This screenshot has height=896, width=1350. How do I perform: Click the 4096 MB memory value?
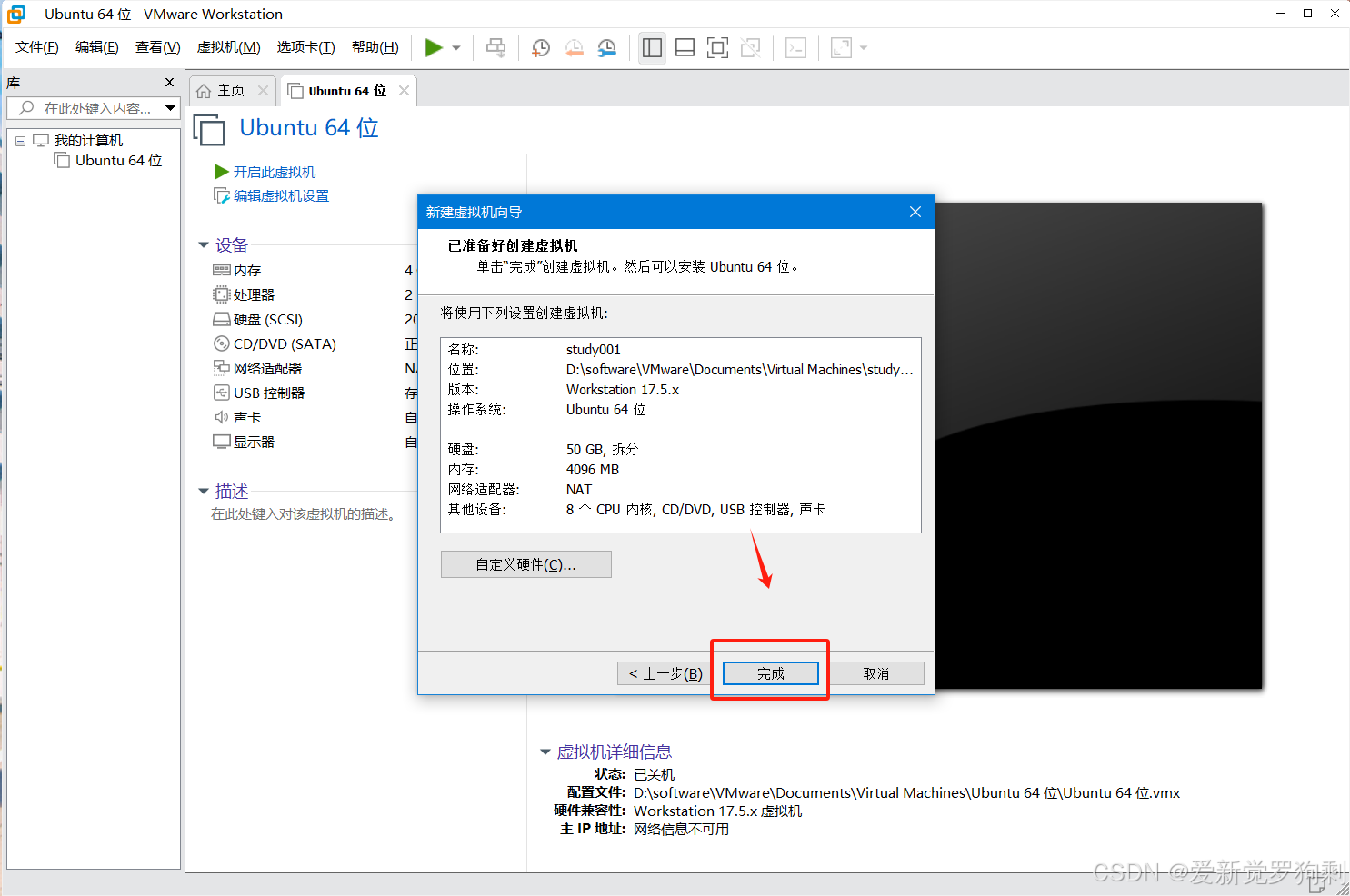coord(593,470)
